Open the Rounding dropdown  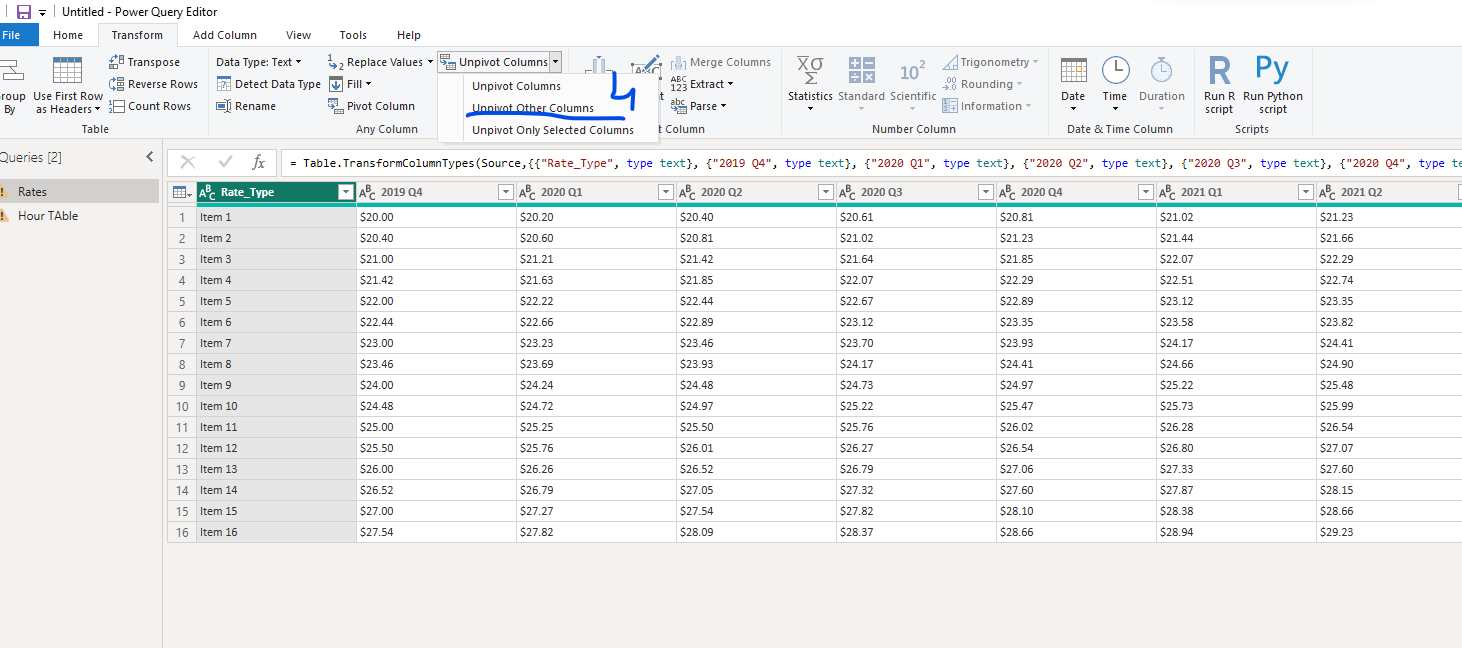tap(982, 84)
